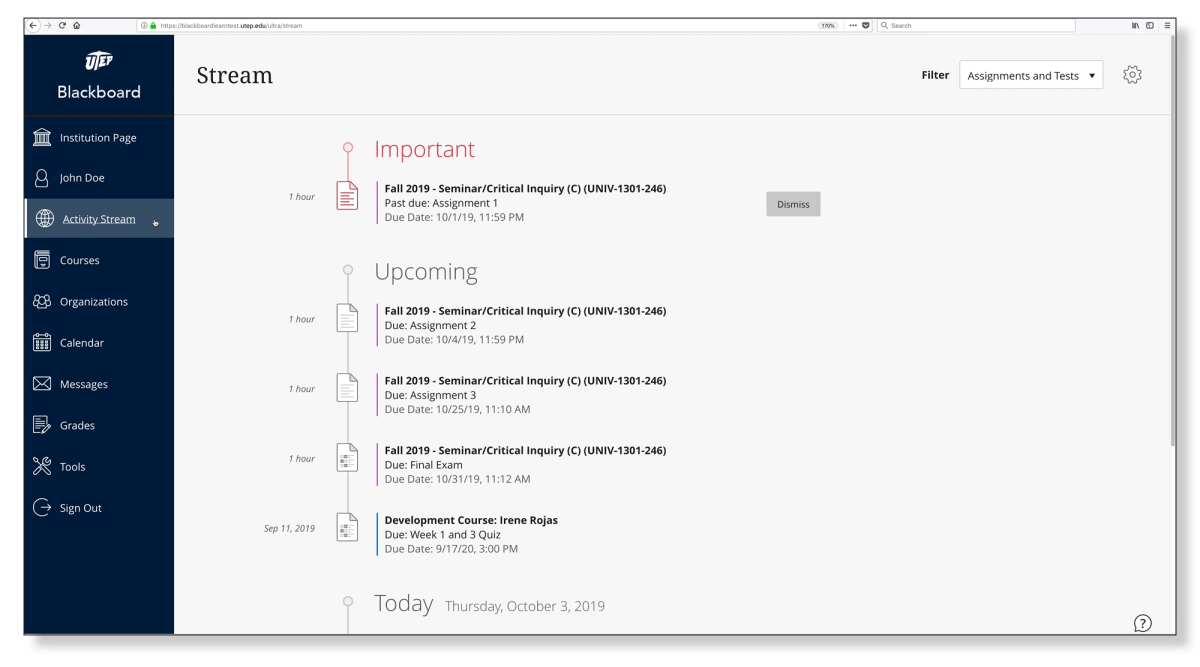
Task: Go to Grades in the sidebar
Action: pos(77,426)
